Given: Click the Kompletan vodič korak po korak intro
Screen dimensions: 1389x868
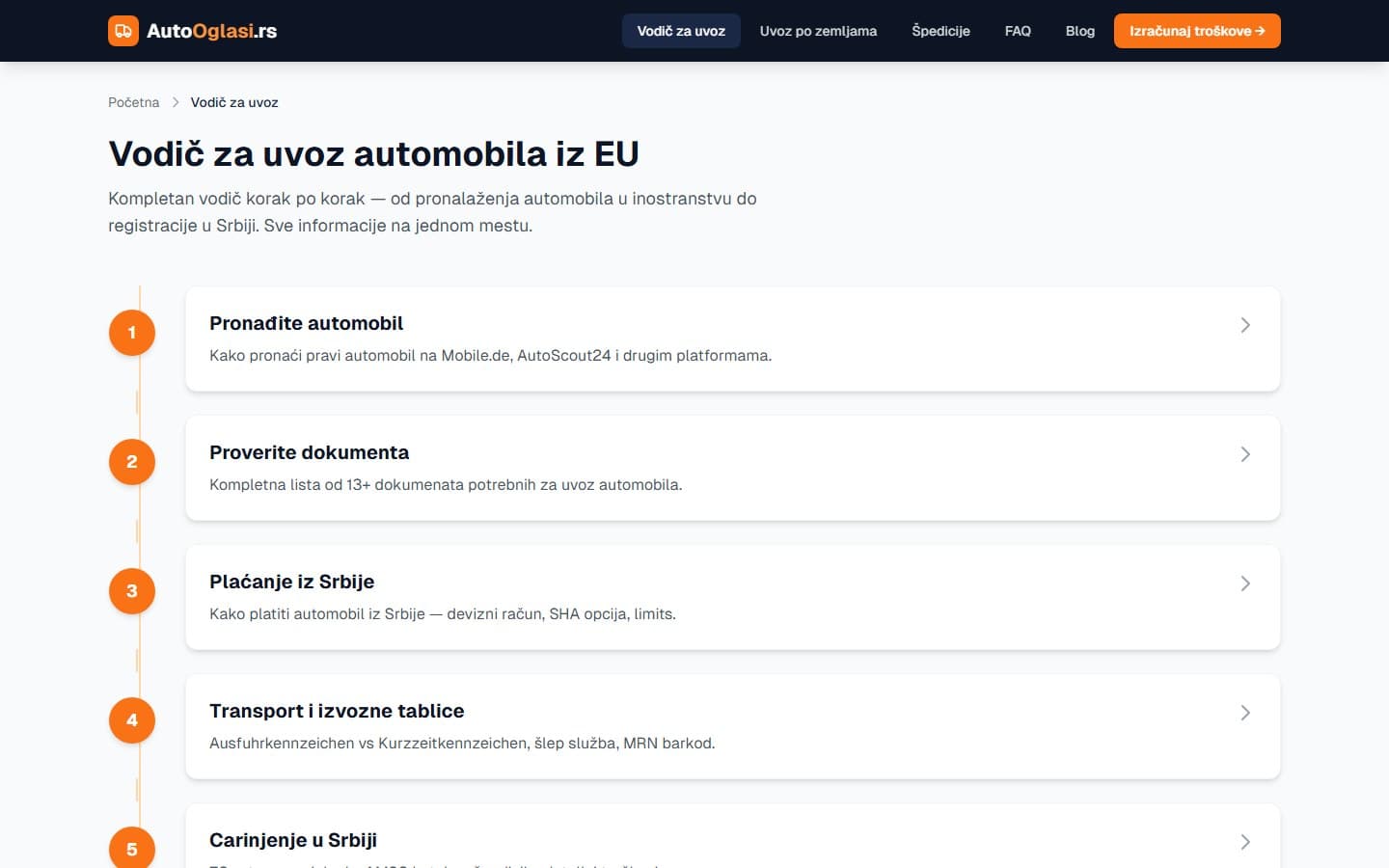Looking at the screenshot, I should [432, 212].
